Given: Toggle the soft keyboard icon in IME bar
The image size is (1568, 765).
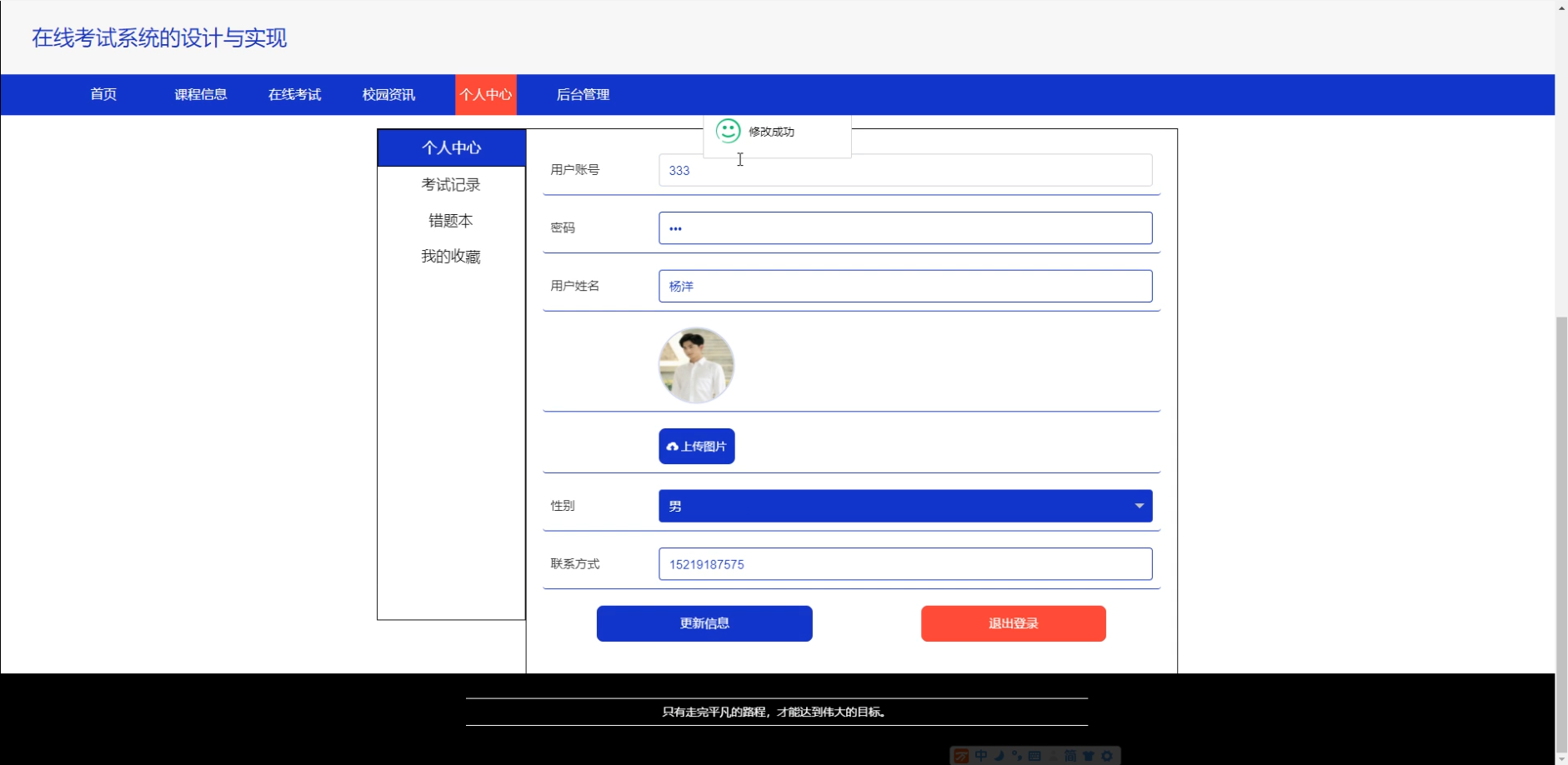Looking at the screenshot, I should [1035, 755].
